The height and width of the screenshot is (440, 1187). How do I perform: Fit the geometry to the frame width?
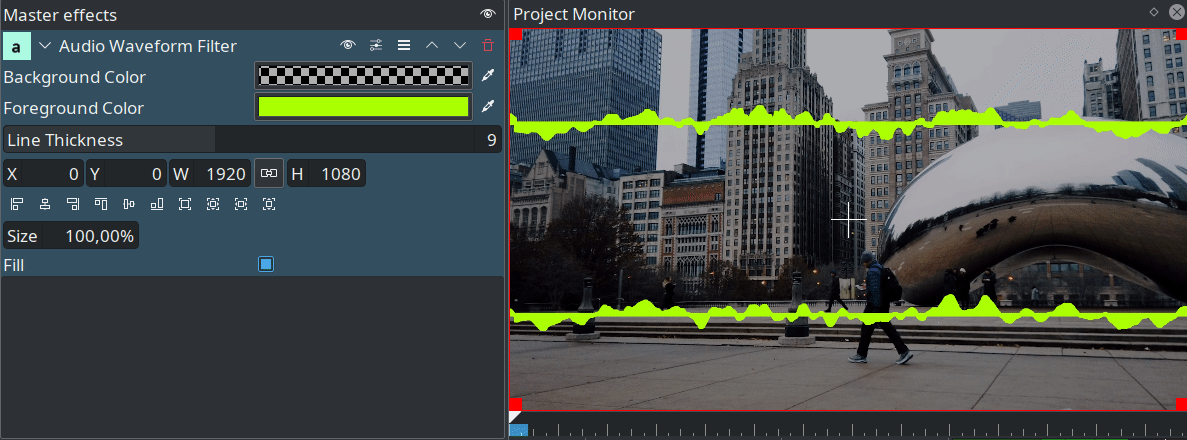[241, 204]
